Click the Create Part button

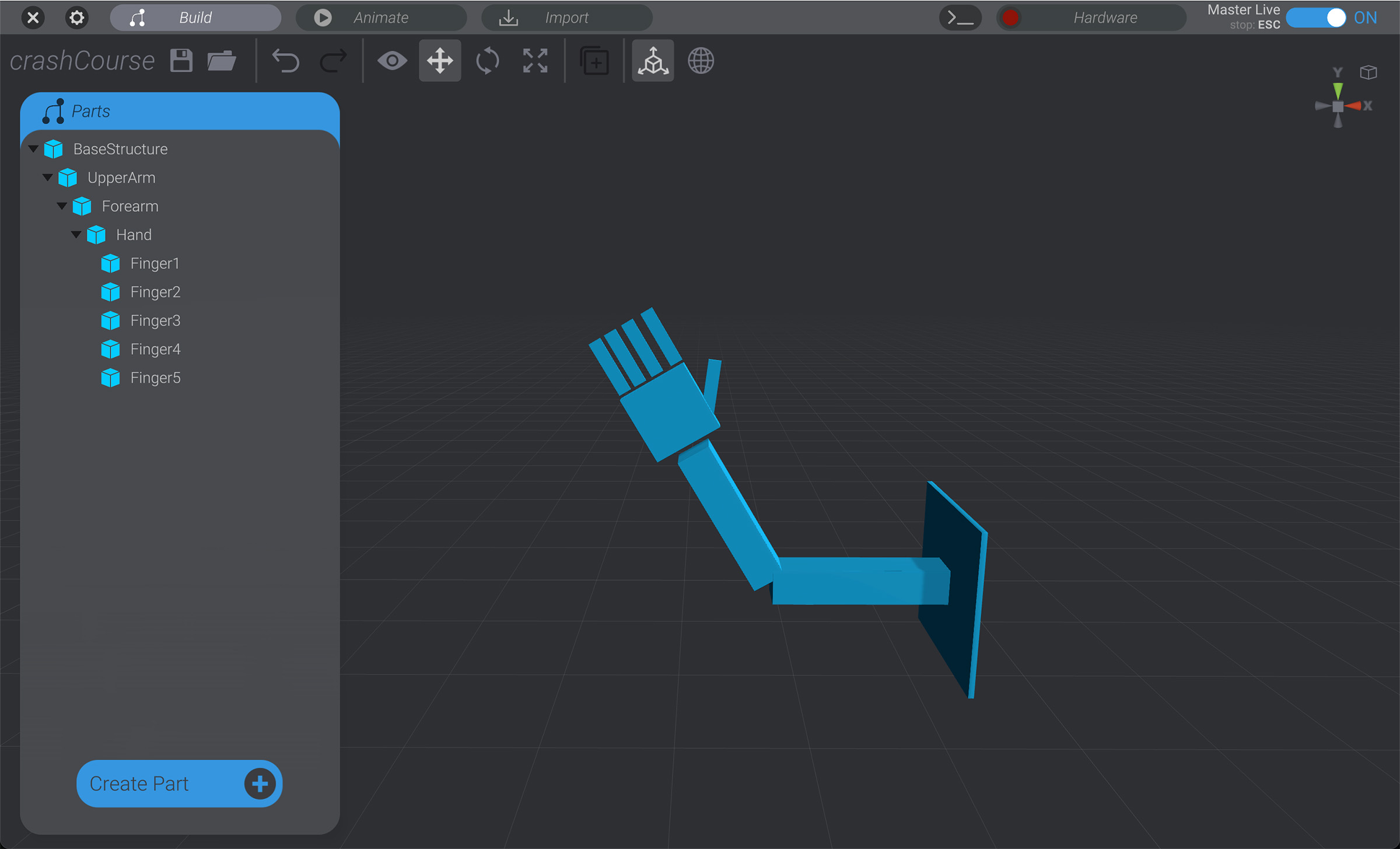(178, 784)
